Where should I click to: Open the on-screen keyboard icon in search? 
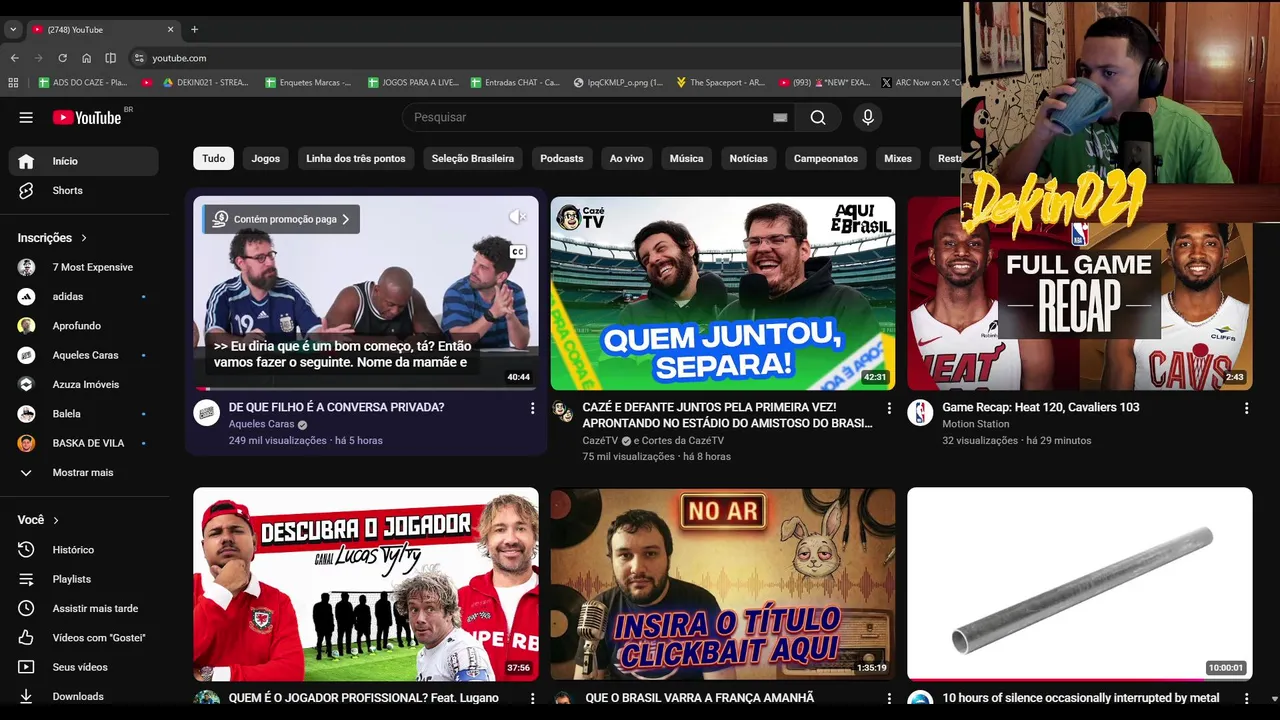(780, 117)
